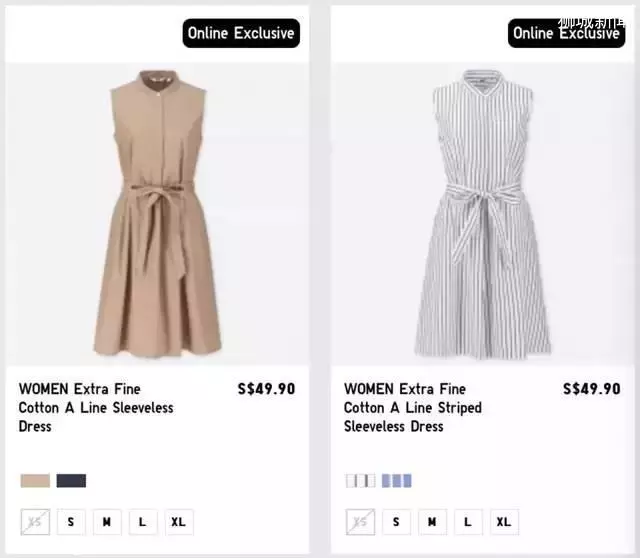Open beige A Line Sleeveless Dress image
Screen dimensions: 640x558
click(x=157, y=214)
